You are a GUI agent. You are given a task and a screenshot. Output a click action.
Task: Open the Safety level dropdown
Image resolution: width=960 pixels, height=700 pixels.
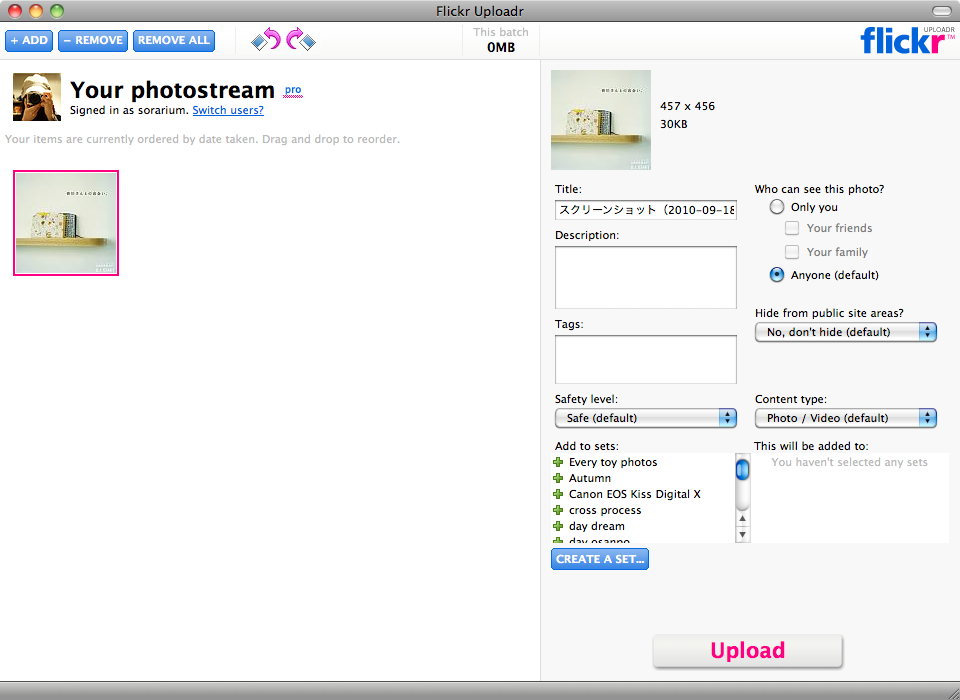[x=645, y=418]
